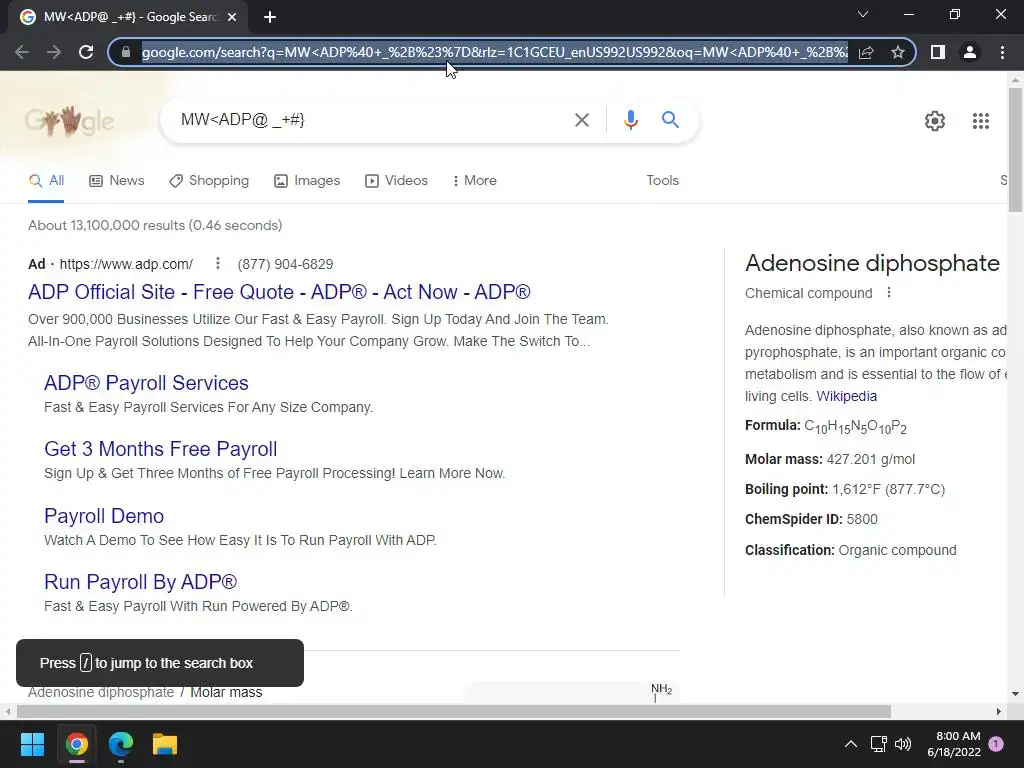Click the Google doodle logo
Screen dimensions: 1024x768
click(69, 121)
